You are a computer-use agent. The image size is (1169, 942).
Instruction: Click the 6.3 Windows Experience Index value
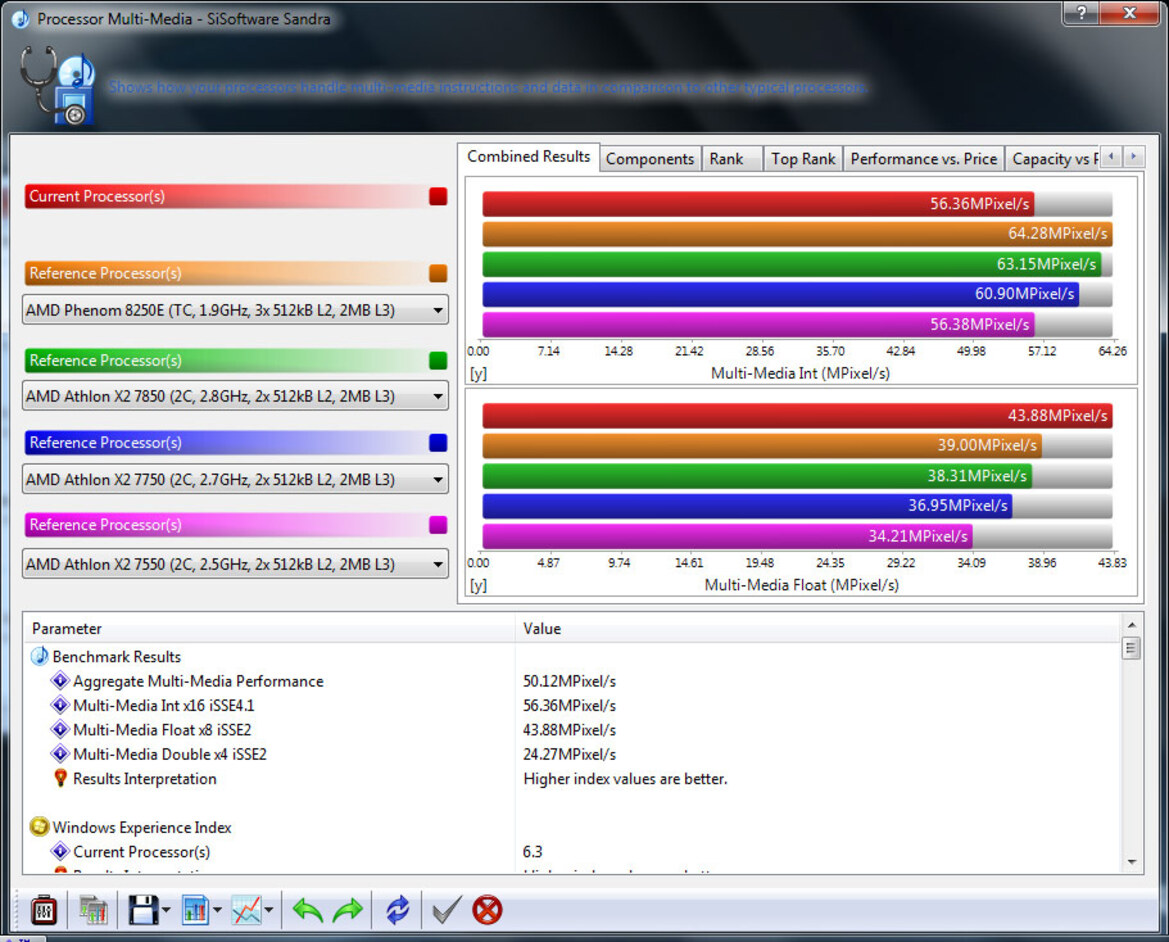pyautogui.click(x=532, y=851)
